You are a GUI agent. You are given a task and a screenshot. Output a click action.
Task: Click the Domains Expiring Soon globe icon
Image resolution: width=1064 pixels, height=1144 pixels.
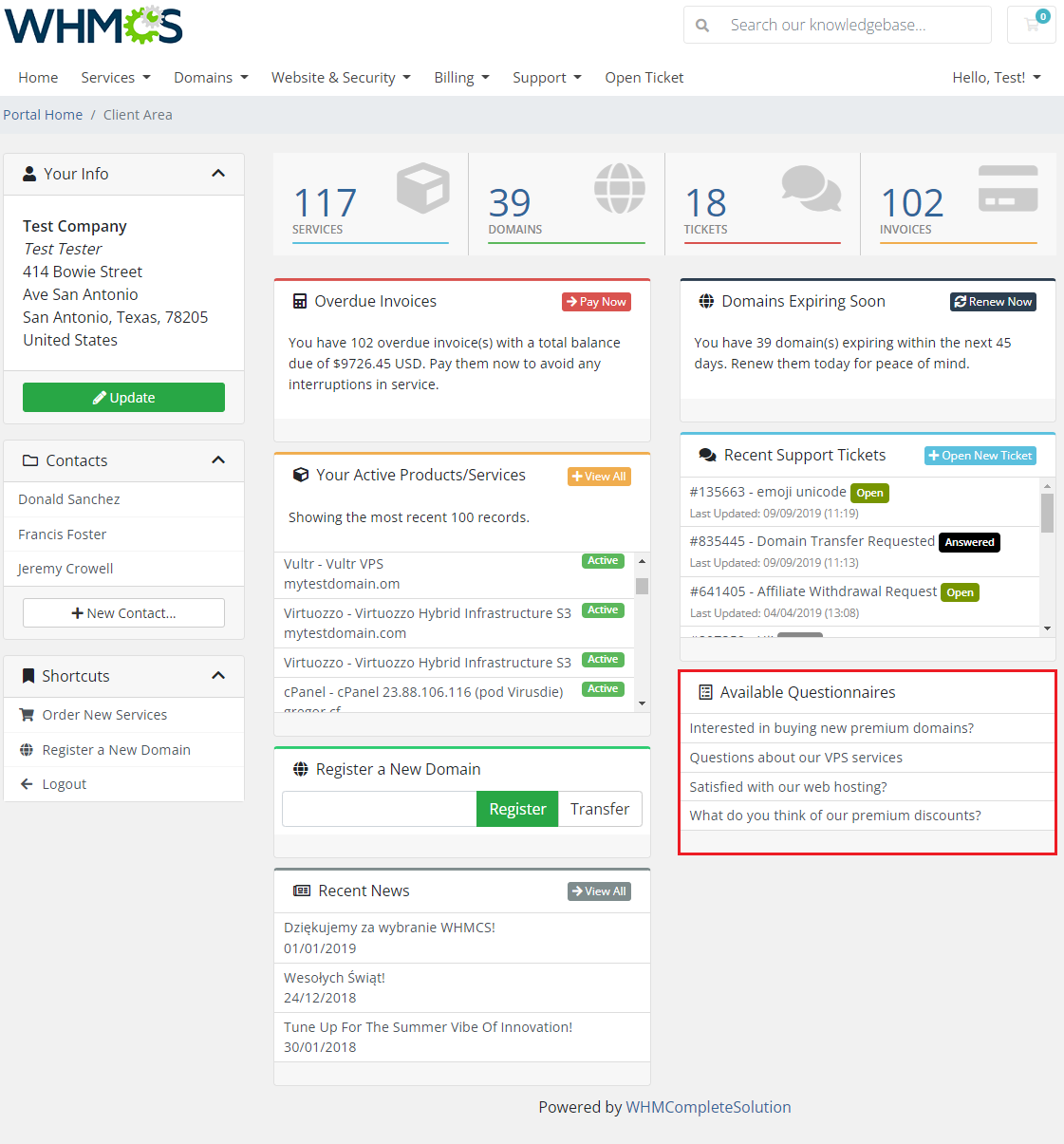point(706,302)
